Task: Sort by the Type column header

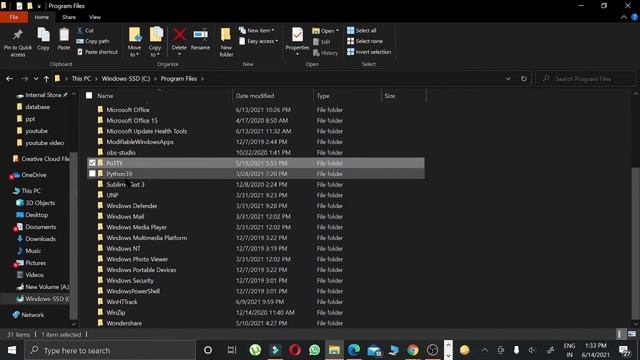Action: coord(347,96)
